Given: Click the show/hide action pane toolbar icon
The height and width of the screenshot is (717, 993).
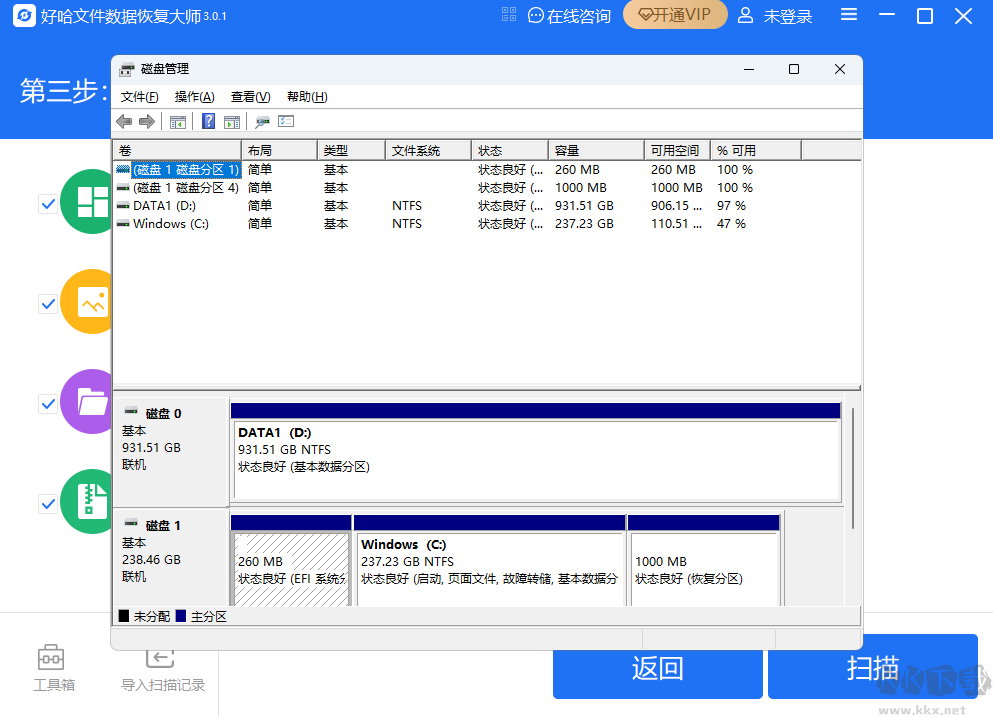Looking at the screenshot, I should pos(231,121).
